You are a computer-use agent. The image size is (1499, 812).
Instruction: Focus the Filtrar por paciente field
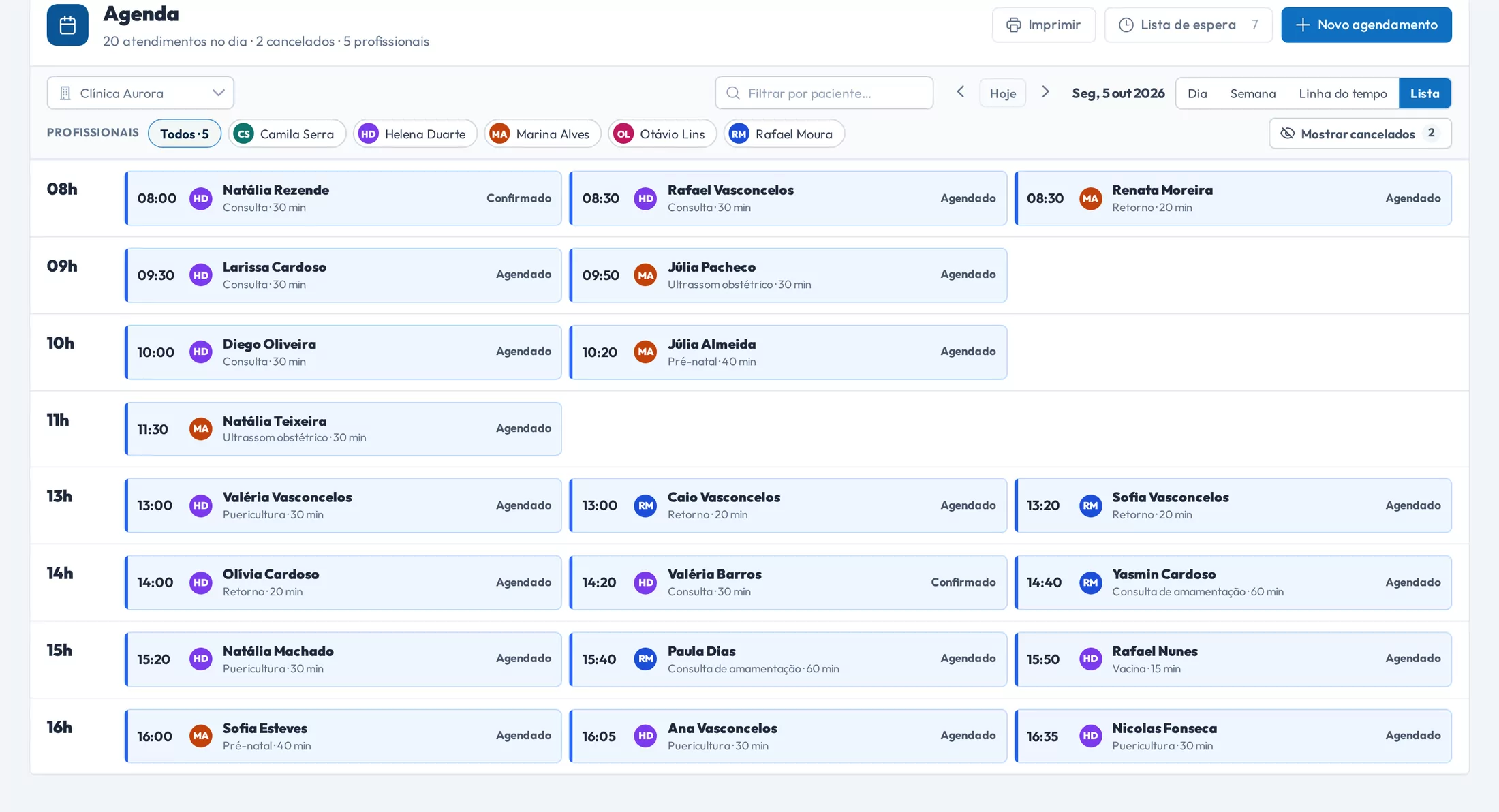[x=824, y=93]
